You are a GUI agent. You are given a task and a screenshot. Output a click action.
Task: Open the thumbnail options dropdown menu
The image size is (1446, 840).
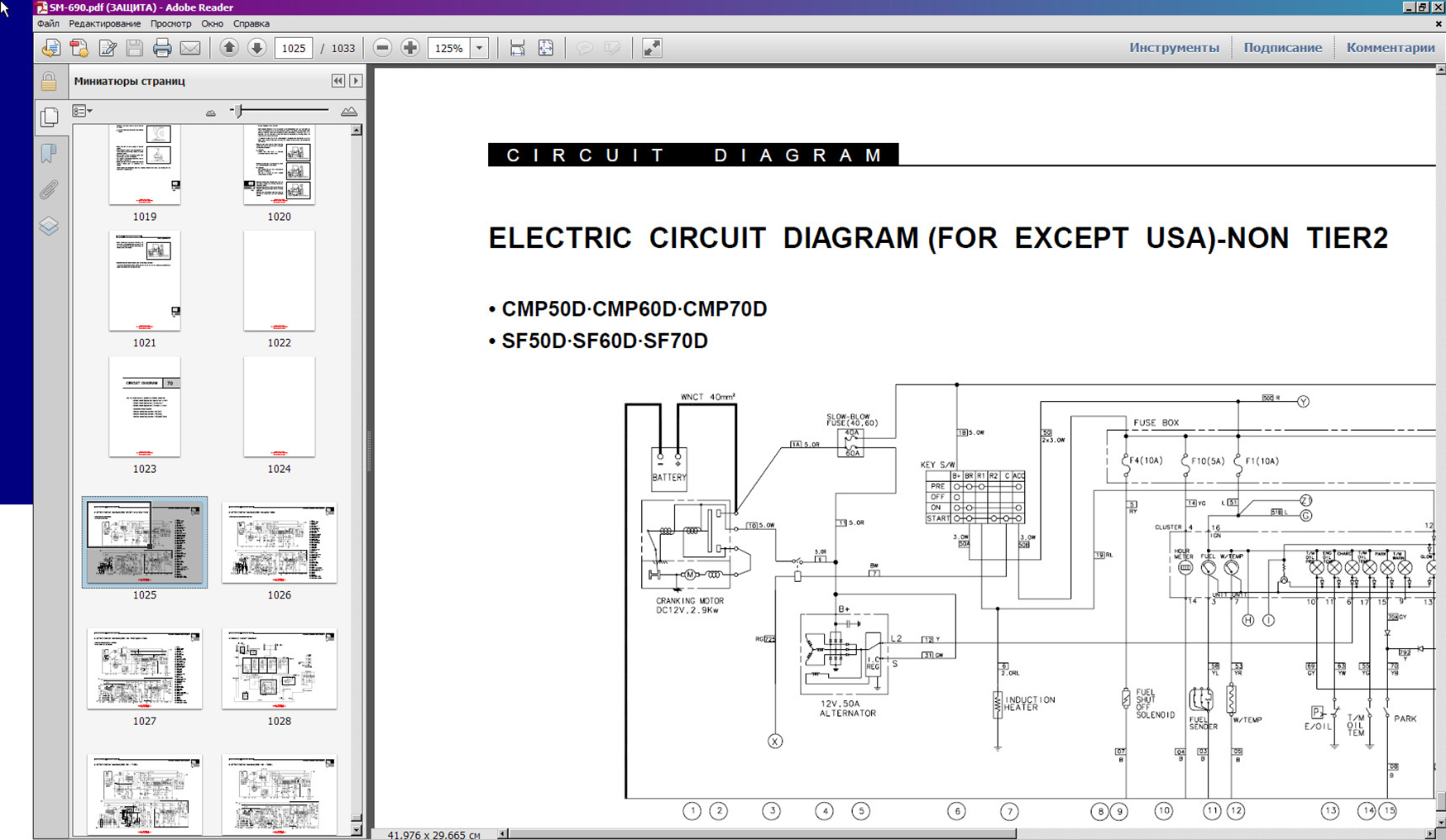pyautogui.click(x=82, y=111)
